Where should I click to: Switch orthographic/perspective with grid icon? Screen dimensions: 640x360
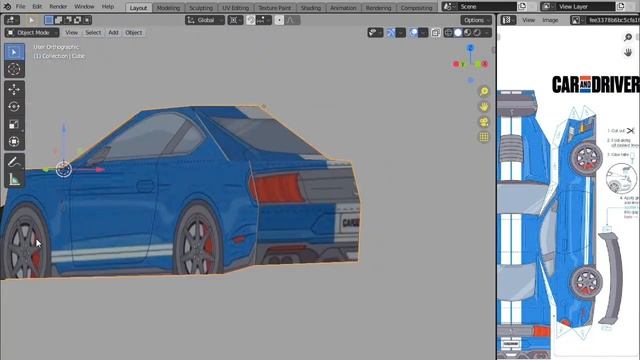[484, 137]
